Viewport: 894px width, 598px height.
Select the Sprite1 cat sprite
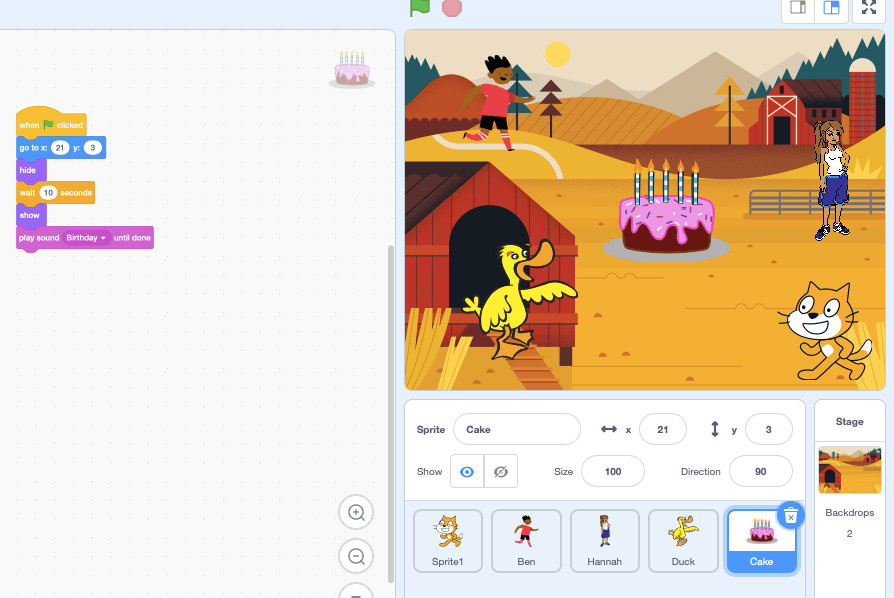tap(448, 541)
